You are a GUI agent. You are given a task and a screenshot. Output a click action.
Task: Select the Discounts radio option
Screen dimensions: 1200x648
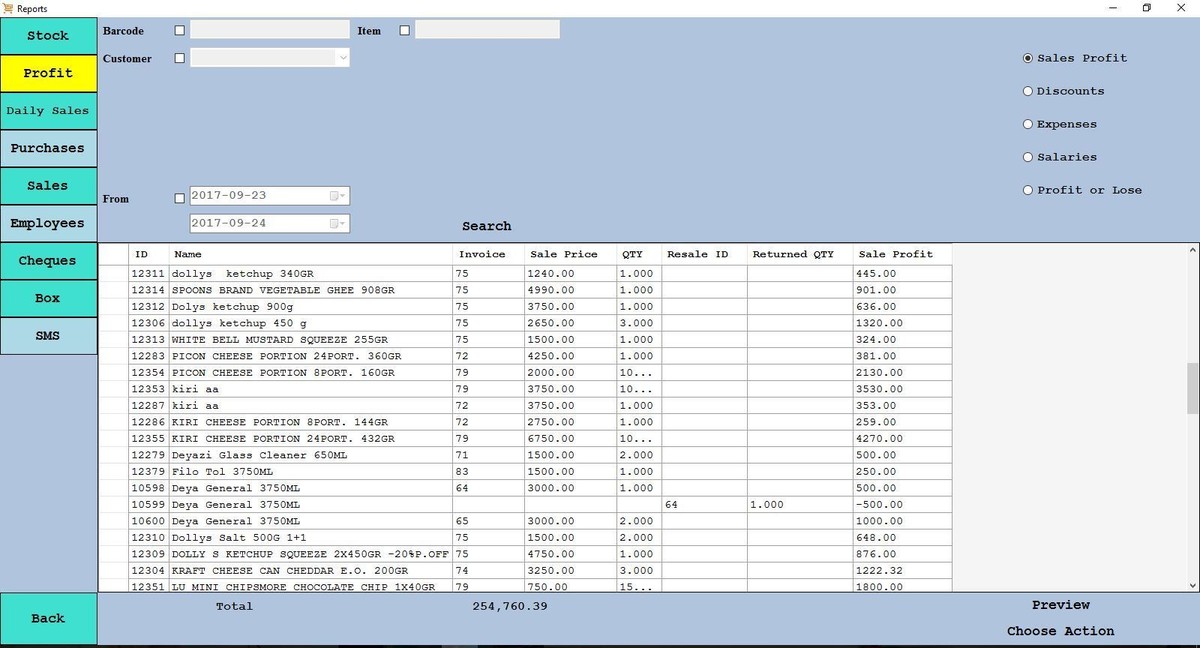pyautogui.click(x=1028, y=91)
